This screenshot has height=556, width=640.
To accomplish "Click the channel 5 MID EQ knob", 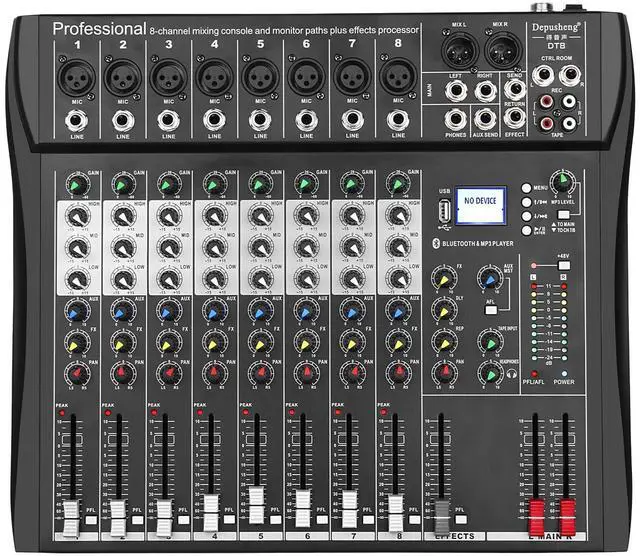I will 260,247.
